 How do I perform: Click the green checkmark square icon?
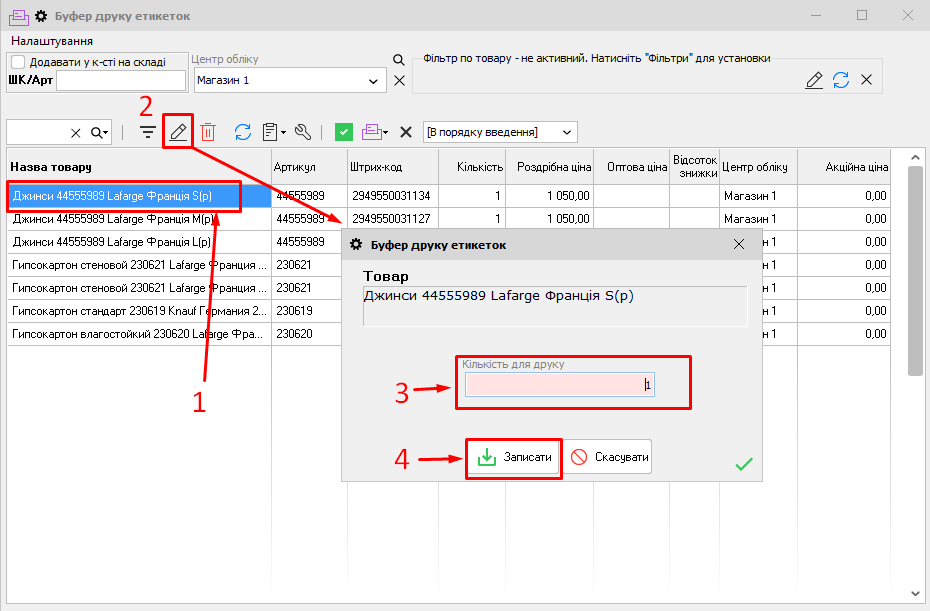click(344, 132)
